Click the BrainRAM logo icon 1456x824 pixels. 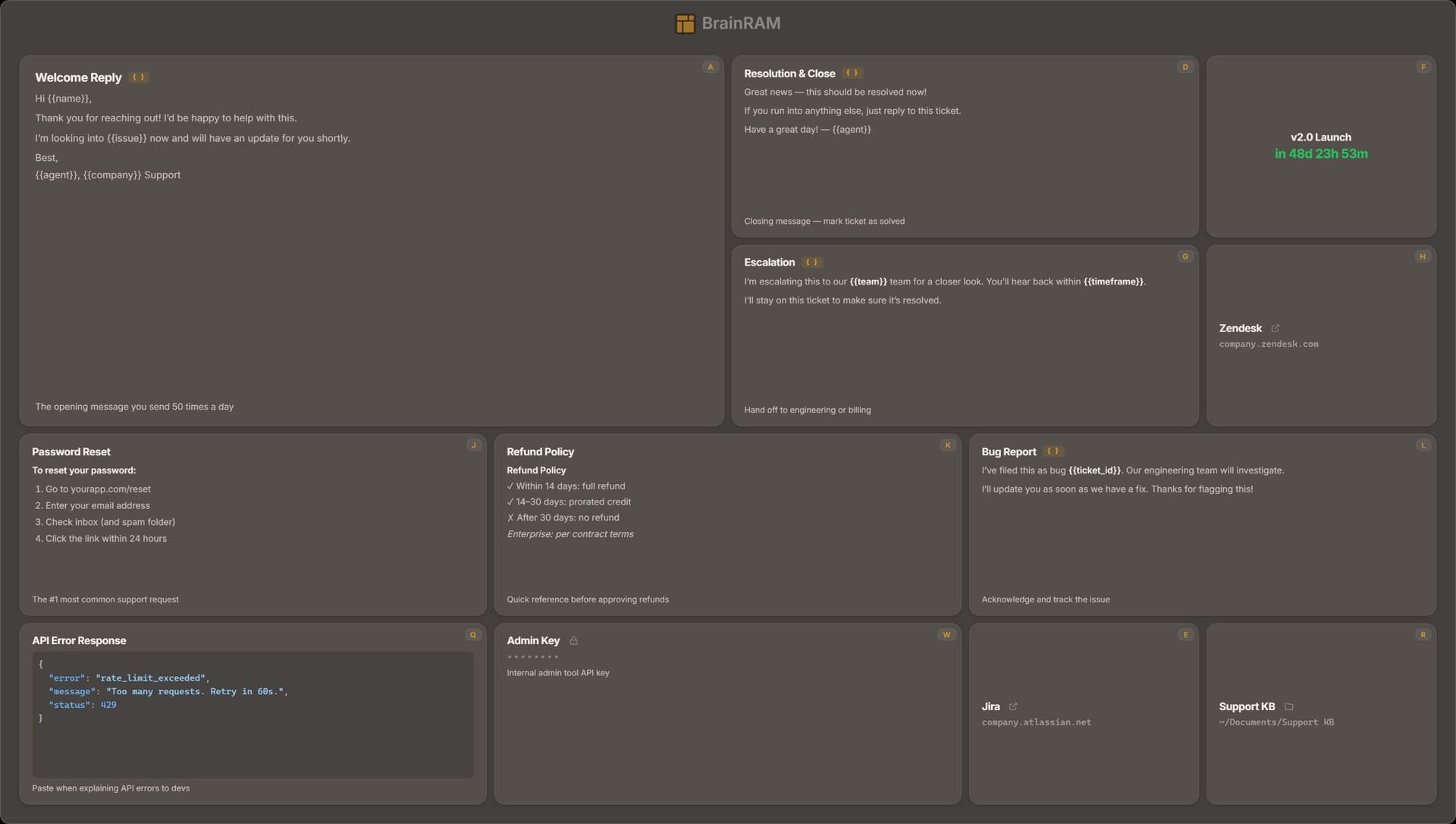point(685,24)
